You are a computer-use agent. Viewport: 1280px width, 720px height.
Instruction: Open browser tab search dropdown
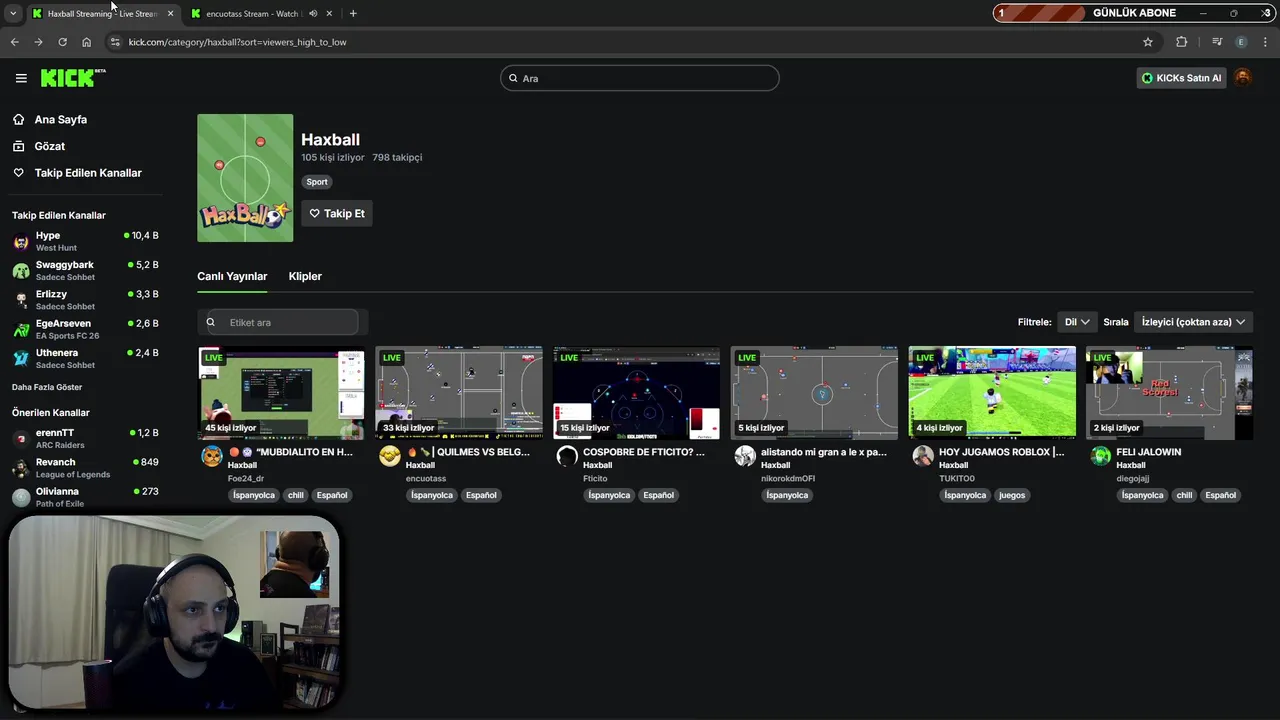tap(13, 14)
